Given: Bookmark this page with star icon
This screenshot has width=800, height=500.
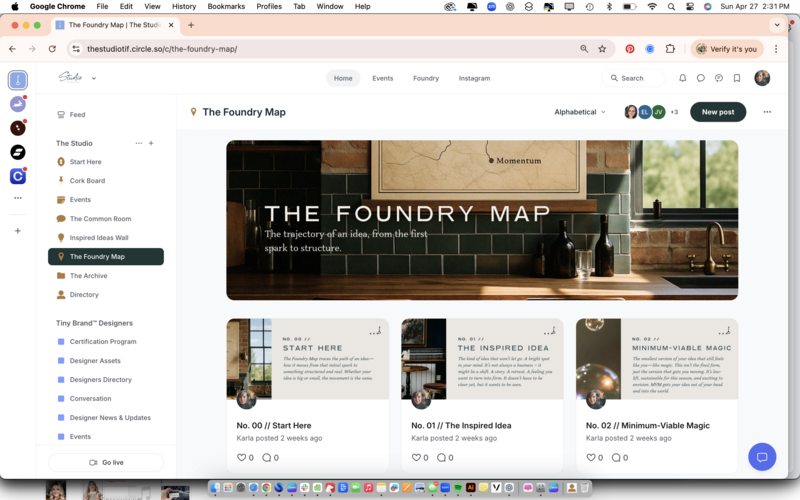Looking at the screenshot, I should (x=602, y=49).
